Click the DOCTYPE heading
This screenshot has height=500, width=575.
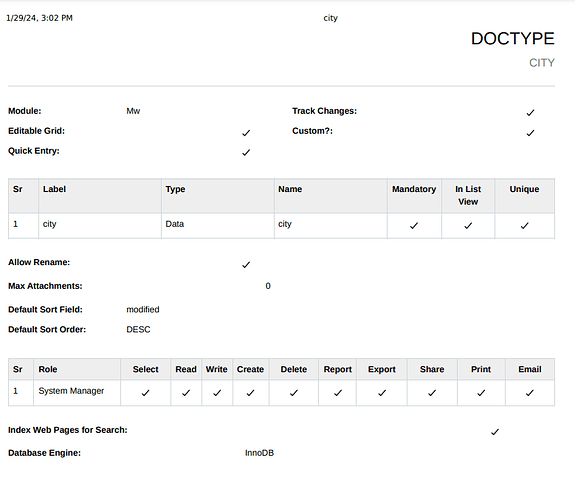click(513, 39)
